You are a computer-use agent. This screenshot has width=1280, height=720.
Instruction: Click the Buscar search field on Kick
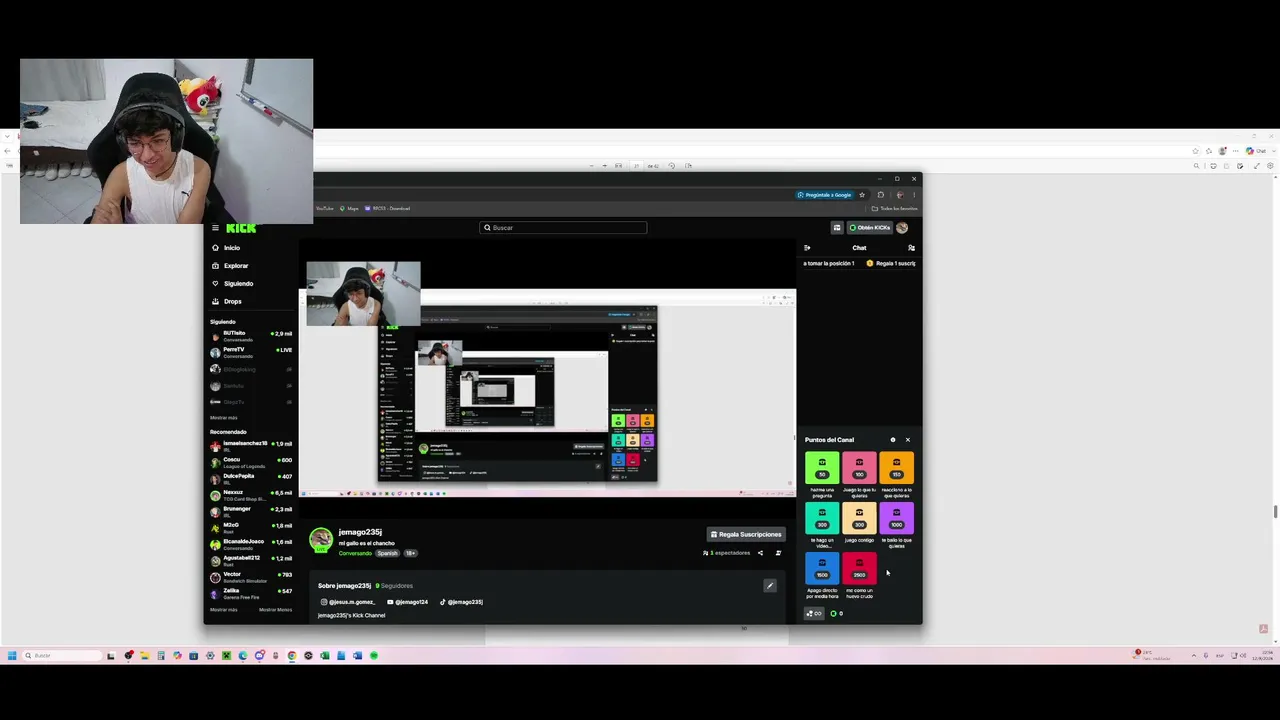tap(563, 228)
